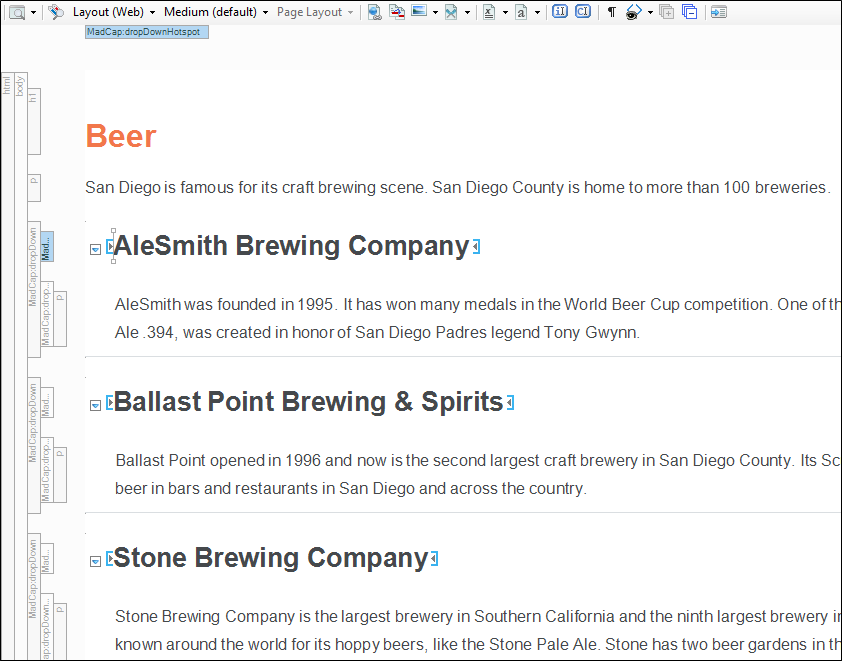842x661 pixels.
Task: Click the Insert Character icon
Action: (x=521, y=12)
